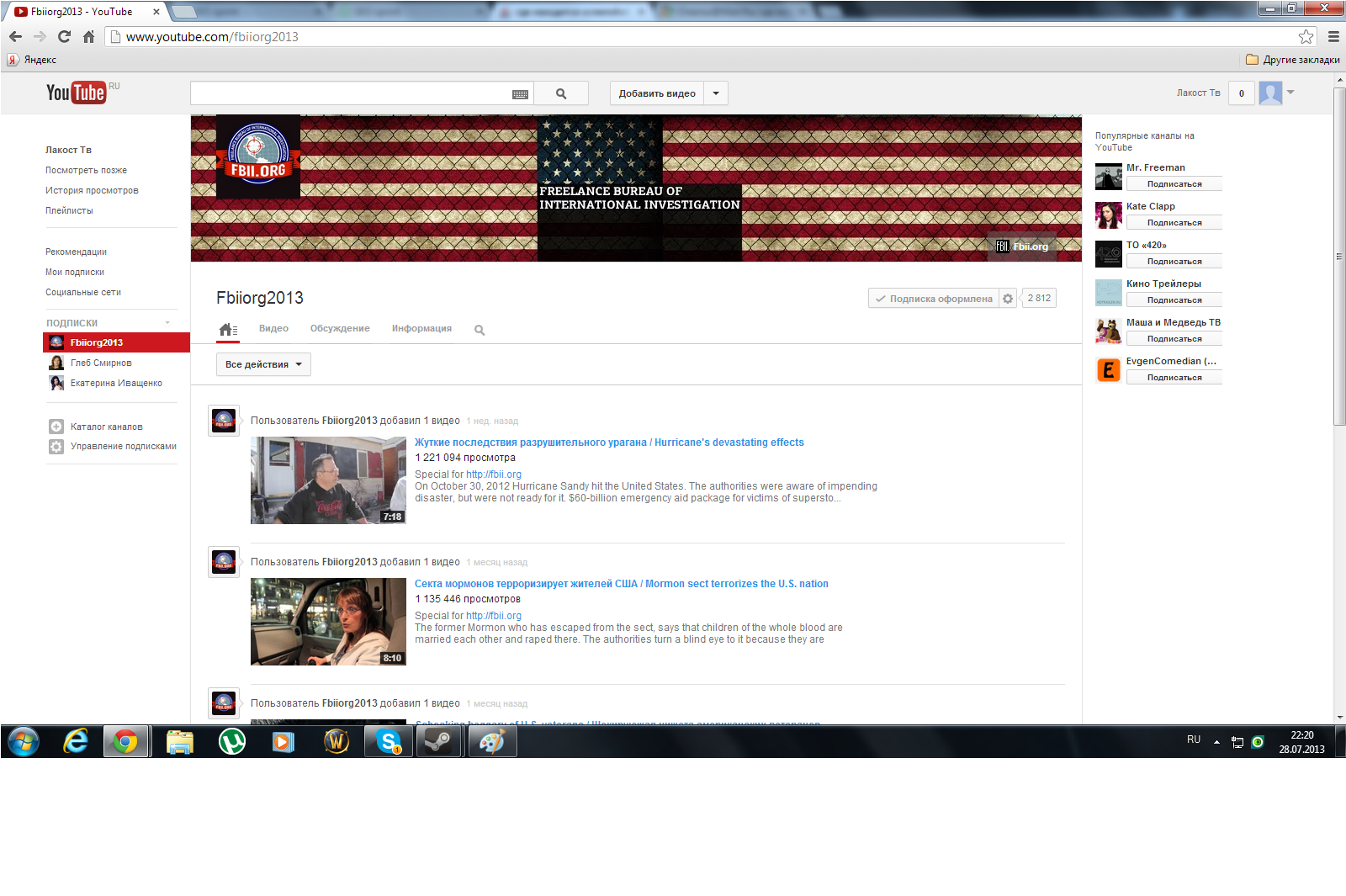The image size is (1346, 896).
Task: Subscribe to Mr. Freeman channel
Action: coord(1174,184)
